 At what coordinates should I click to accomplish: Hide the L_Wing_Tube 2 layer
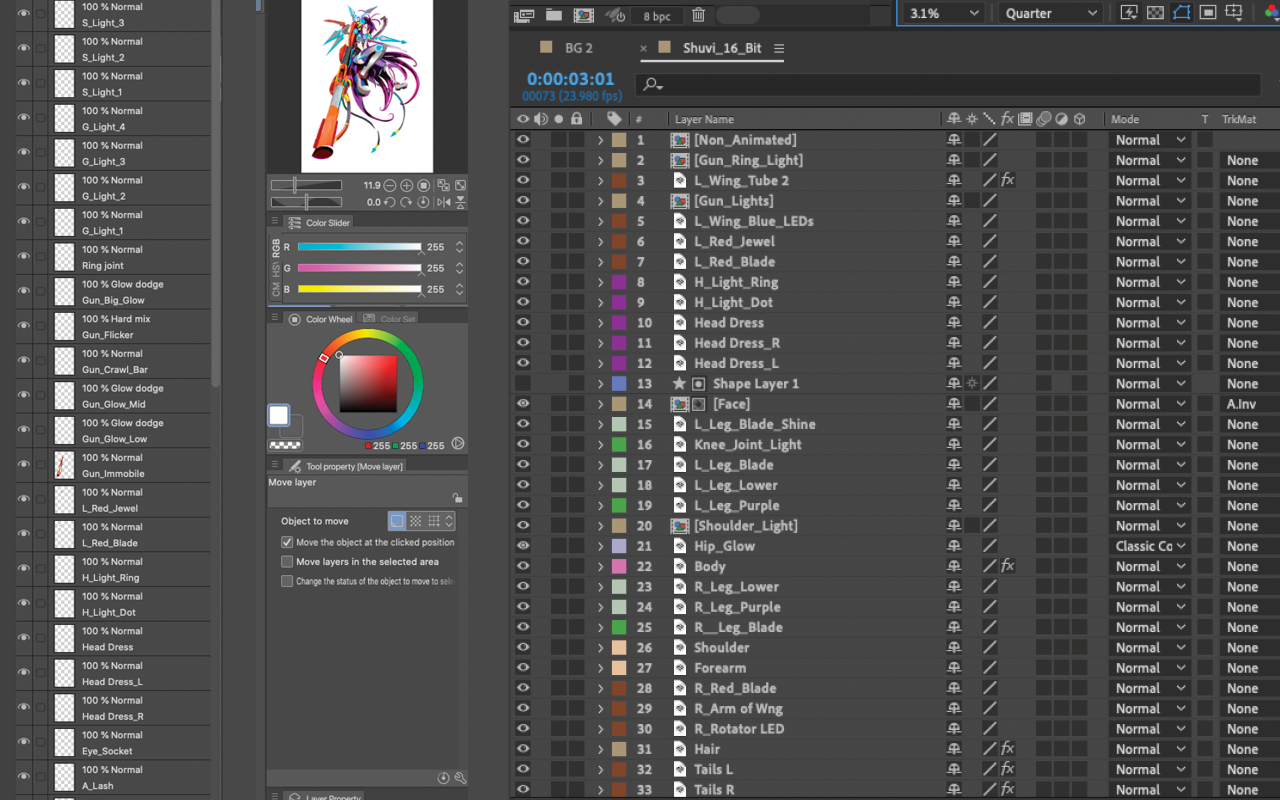522,181
